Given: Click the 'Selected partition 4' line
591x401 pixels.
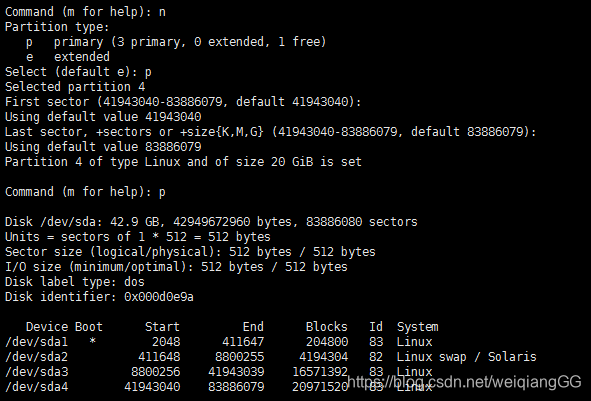Looking at the screenshot, I should click(x=75, y=87).
